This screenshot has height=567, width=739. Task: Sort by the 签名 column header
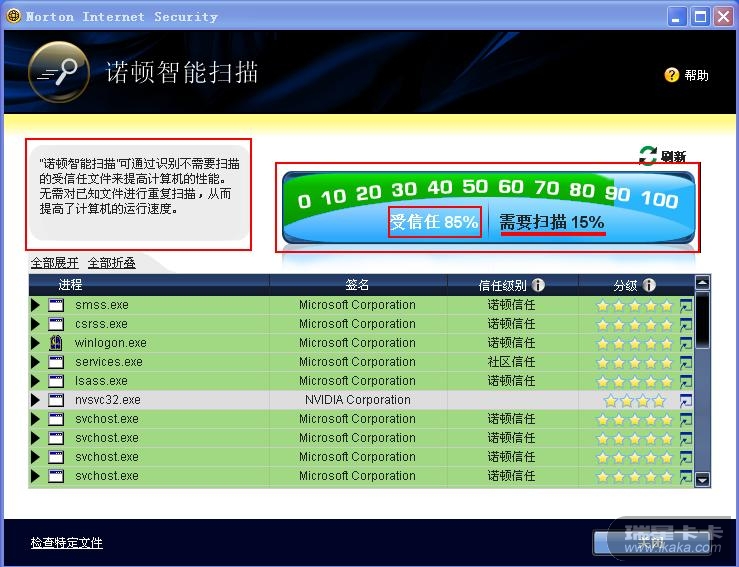click(358, 285)
